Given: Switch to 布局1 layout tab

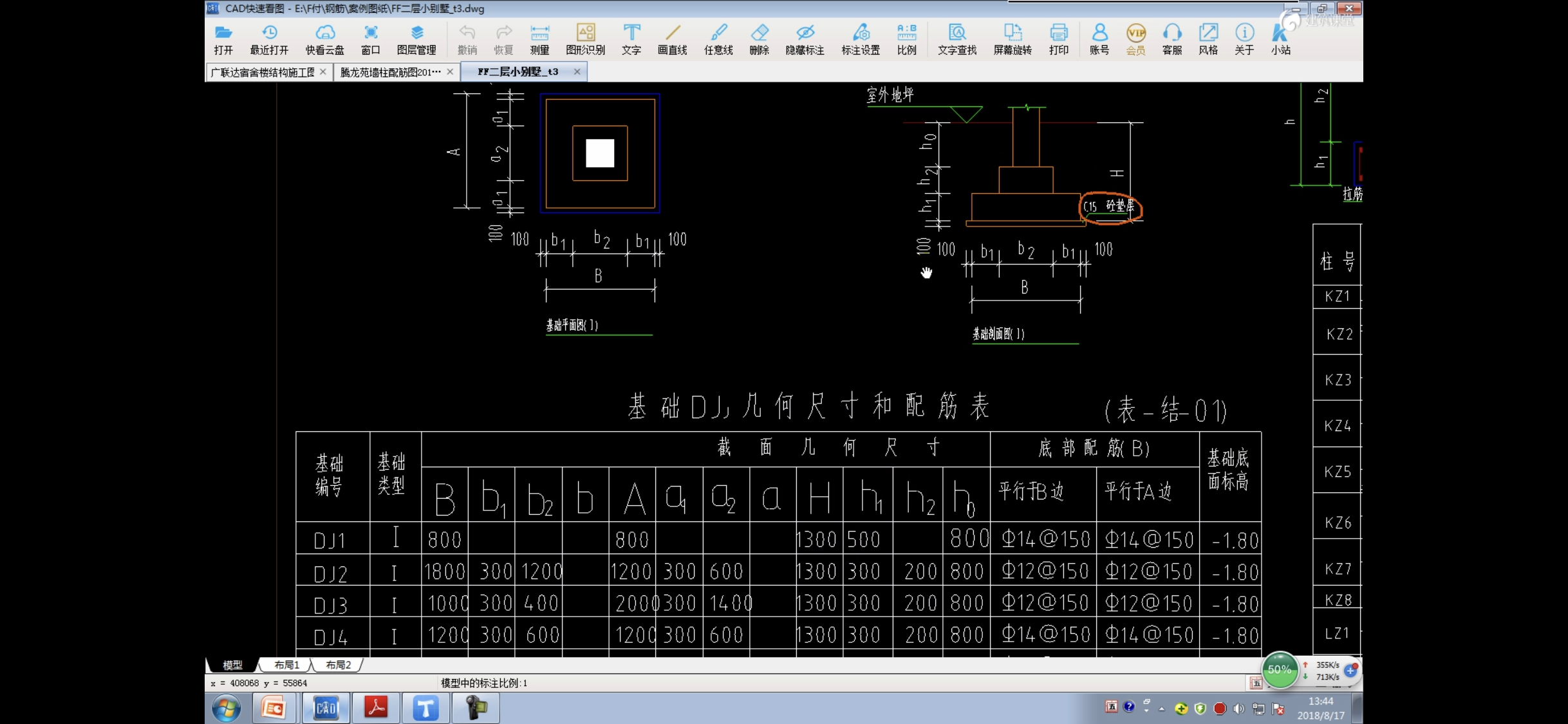Looking at the screenshot, I should [286, 665].
